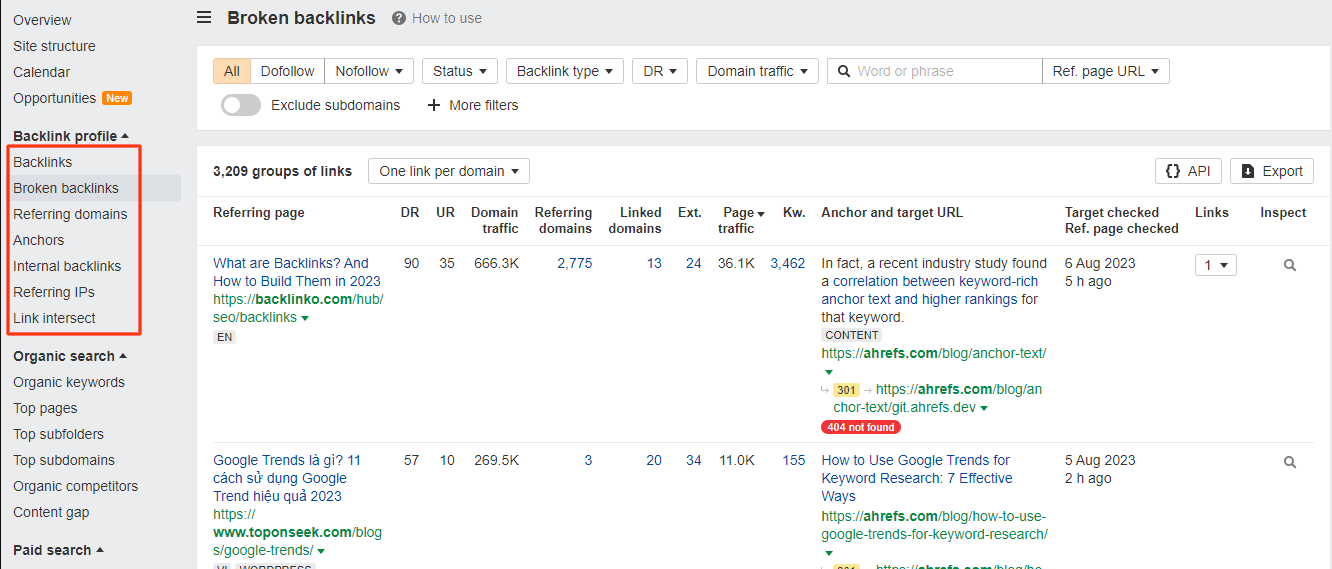Click keywords value 3,462

[788, 263]
